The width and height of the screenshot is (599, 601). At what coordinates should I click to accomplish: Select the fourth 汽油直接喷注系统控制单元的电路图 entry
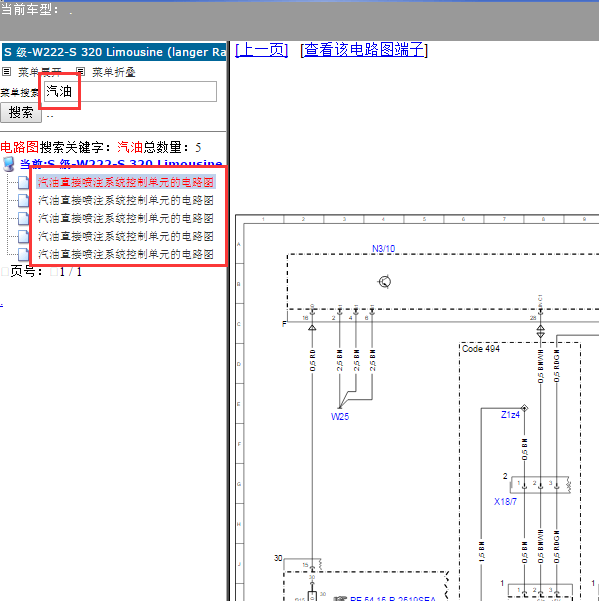coord(126,236)
